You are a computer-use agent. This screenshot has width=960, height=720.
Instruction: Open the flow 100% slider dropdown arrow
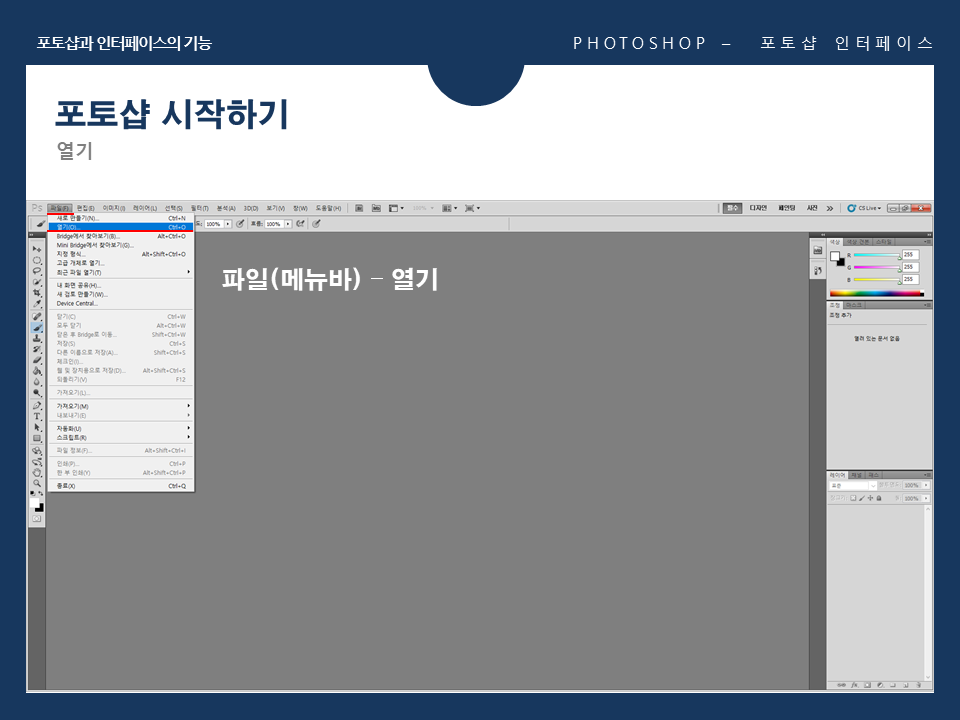click(288, 224)
